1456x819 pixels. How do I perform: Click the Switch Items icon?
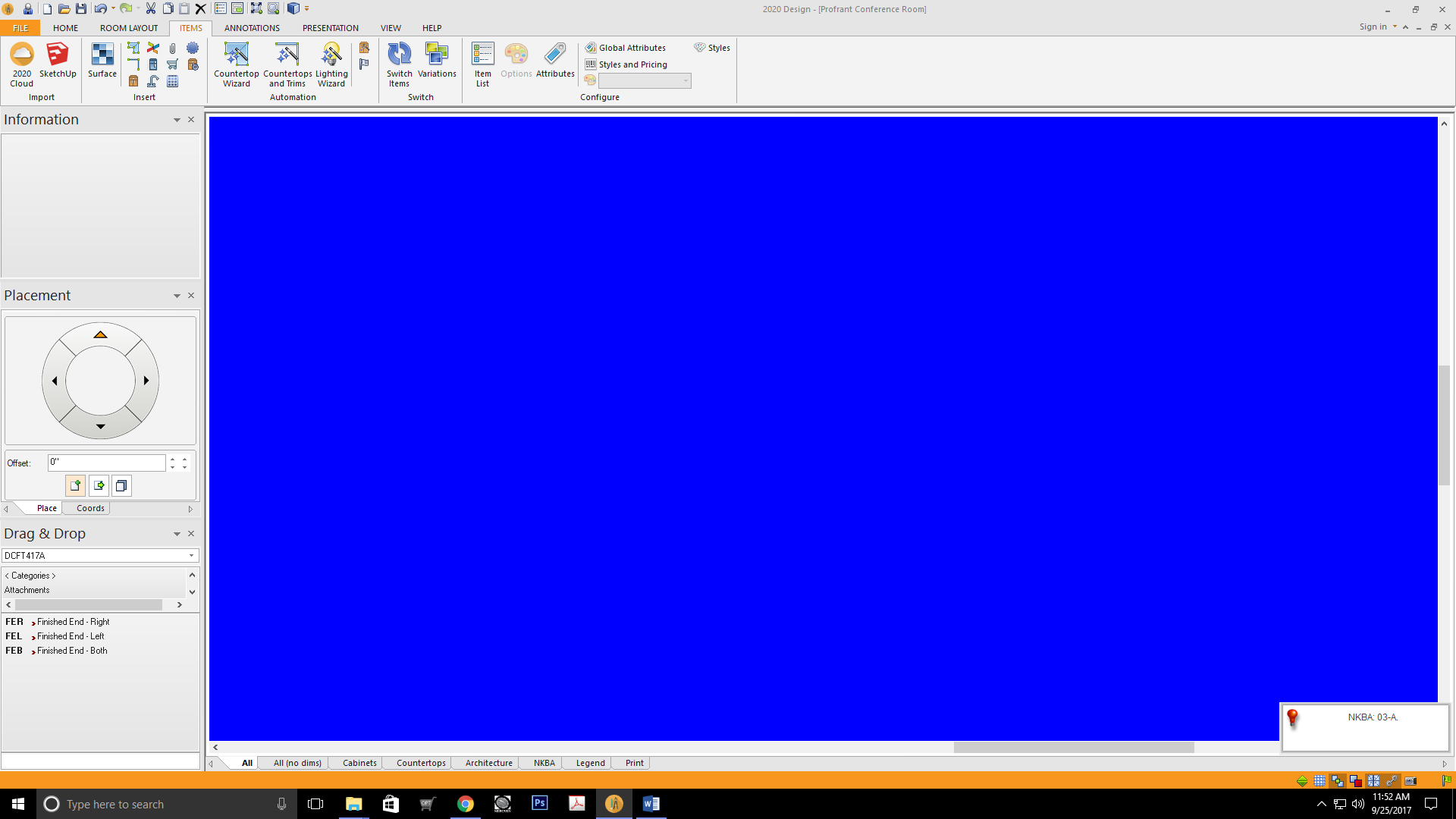click(399, 64)
